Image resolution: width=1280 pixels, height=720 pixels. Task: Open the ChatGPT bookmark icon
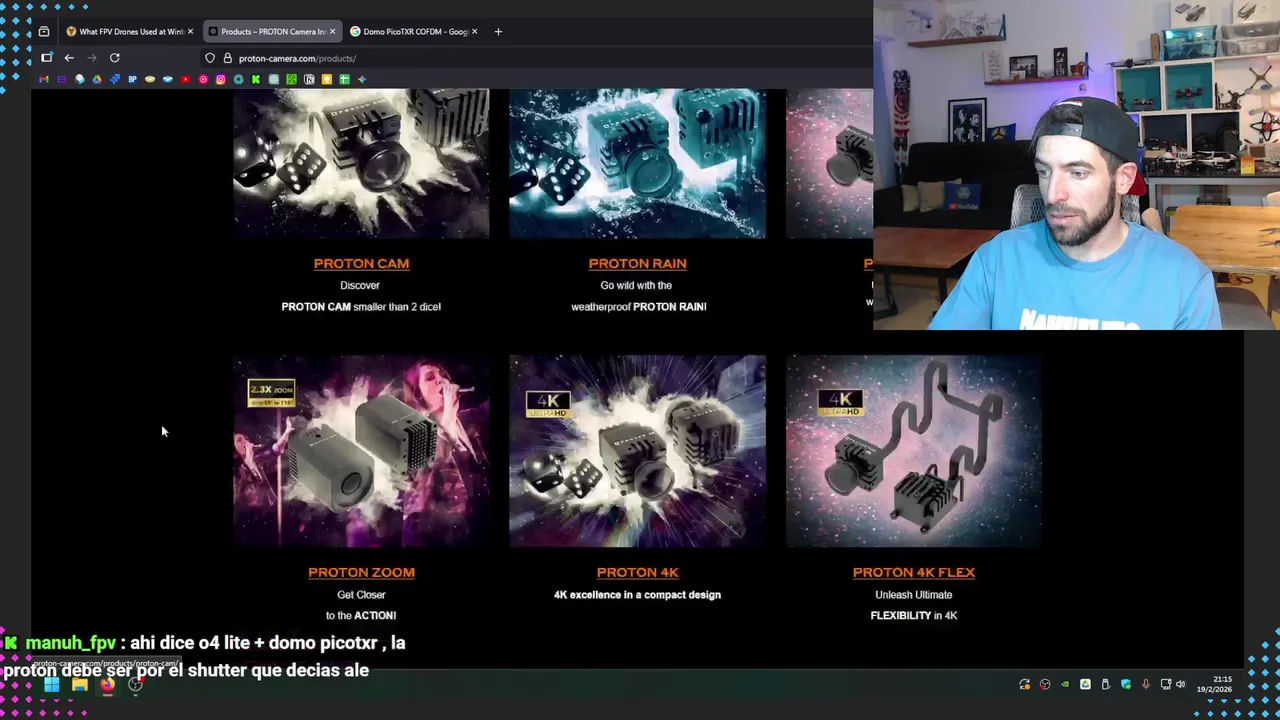pos(273,79)
